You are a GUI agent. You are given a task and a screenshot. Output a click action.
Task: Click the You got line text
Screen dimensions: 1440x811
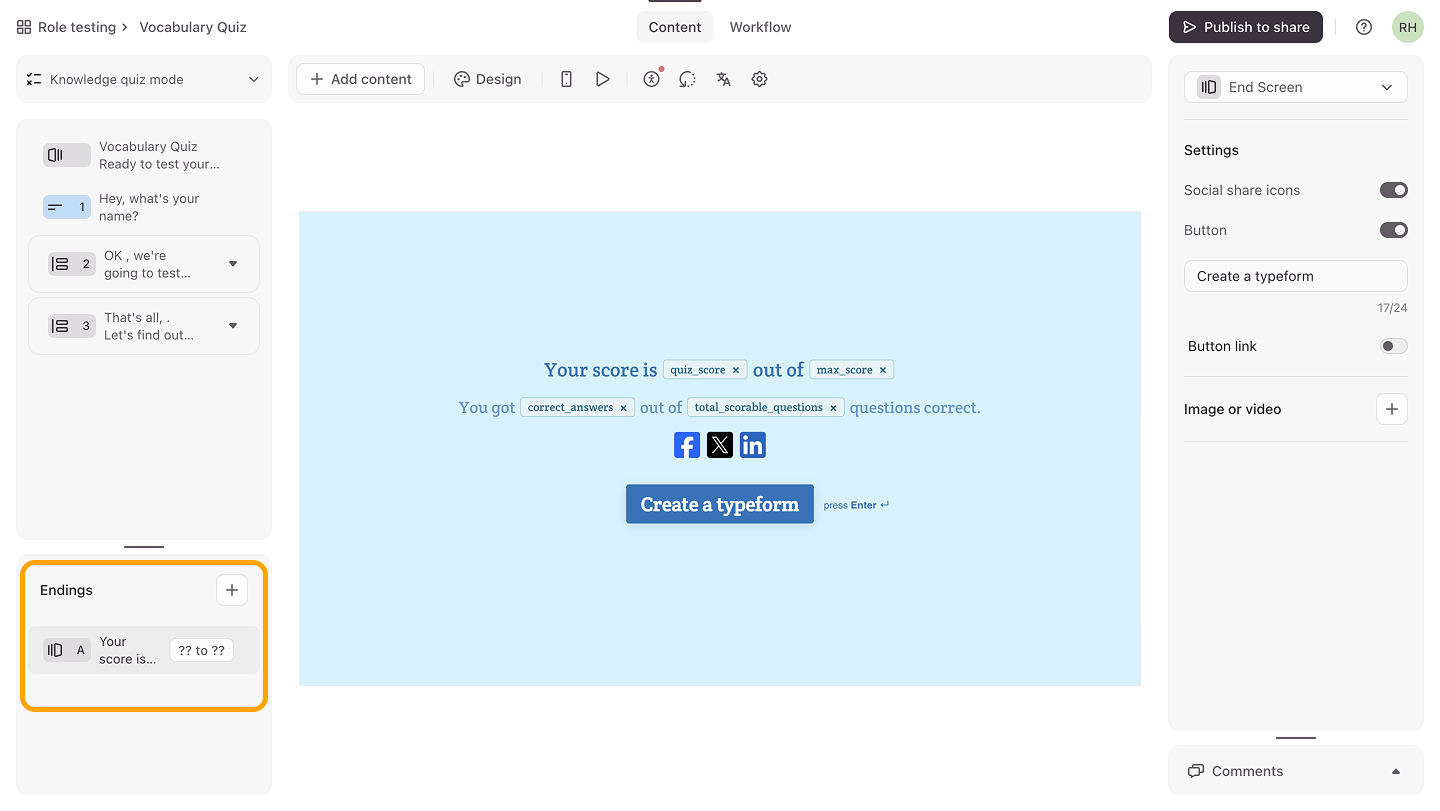tap(487, 408)
